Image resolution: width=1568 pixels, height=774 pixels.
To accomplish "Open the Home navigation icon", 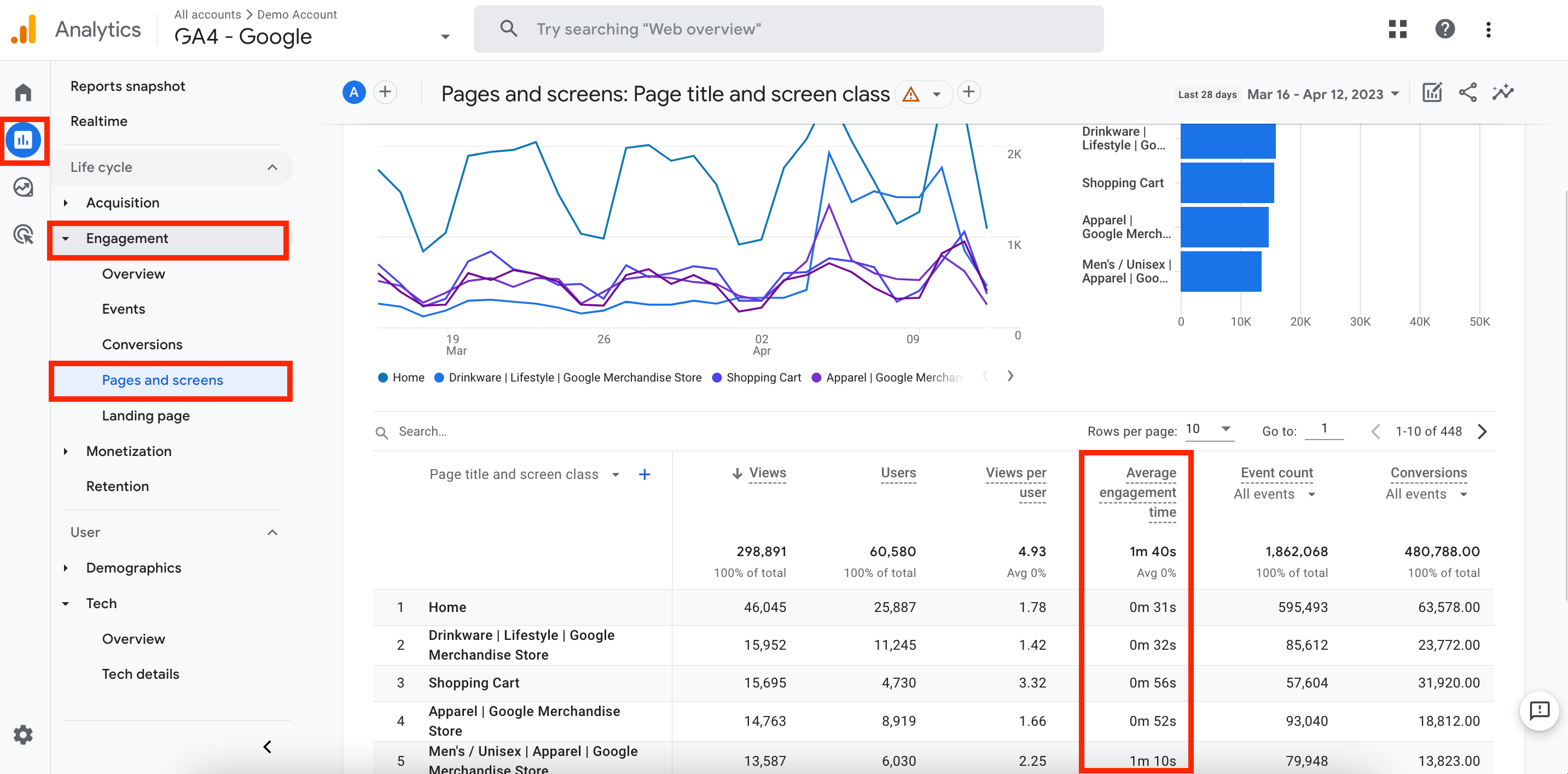I will click(23, 91).
